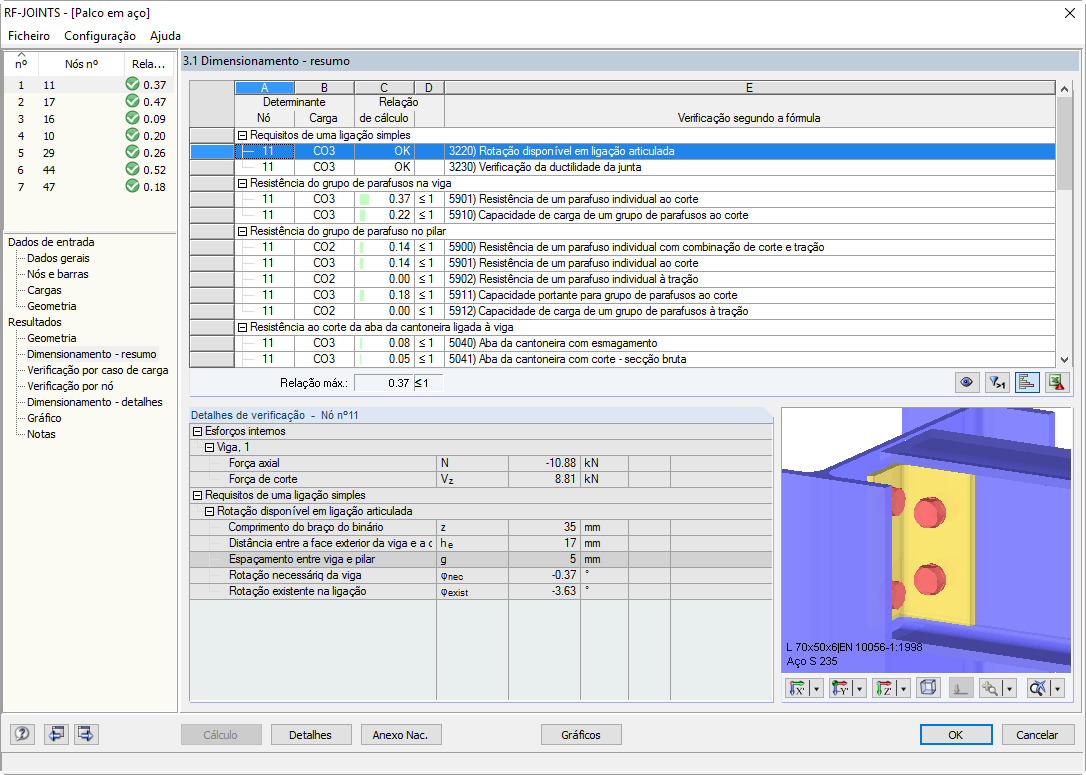Screen dimensions: 1086x775
Task: Click the Cancelar button
Action: 1037,735
